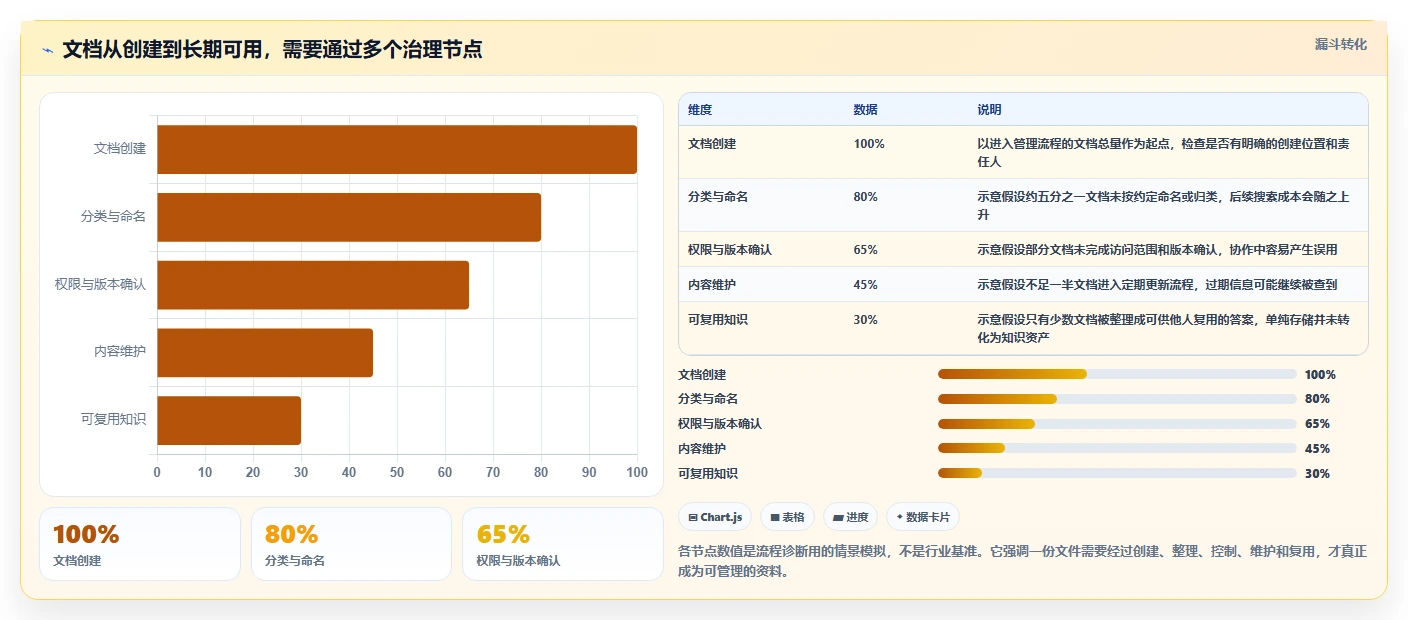Select the 文档创建 progress bar
The image size is (1408, 620).
click(1117, 374)
